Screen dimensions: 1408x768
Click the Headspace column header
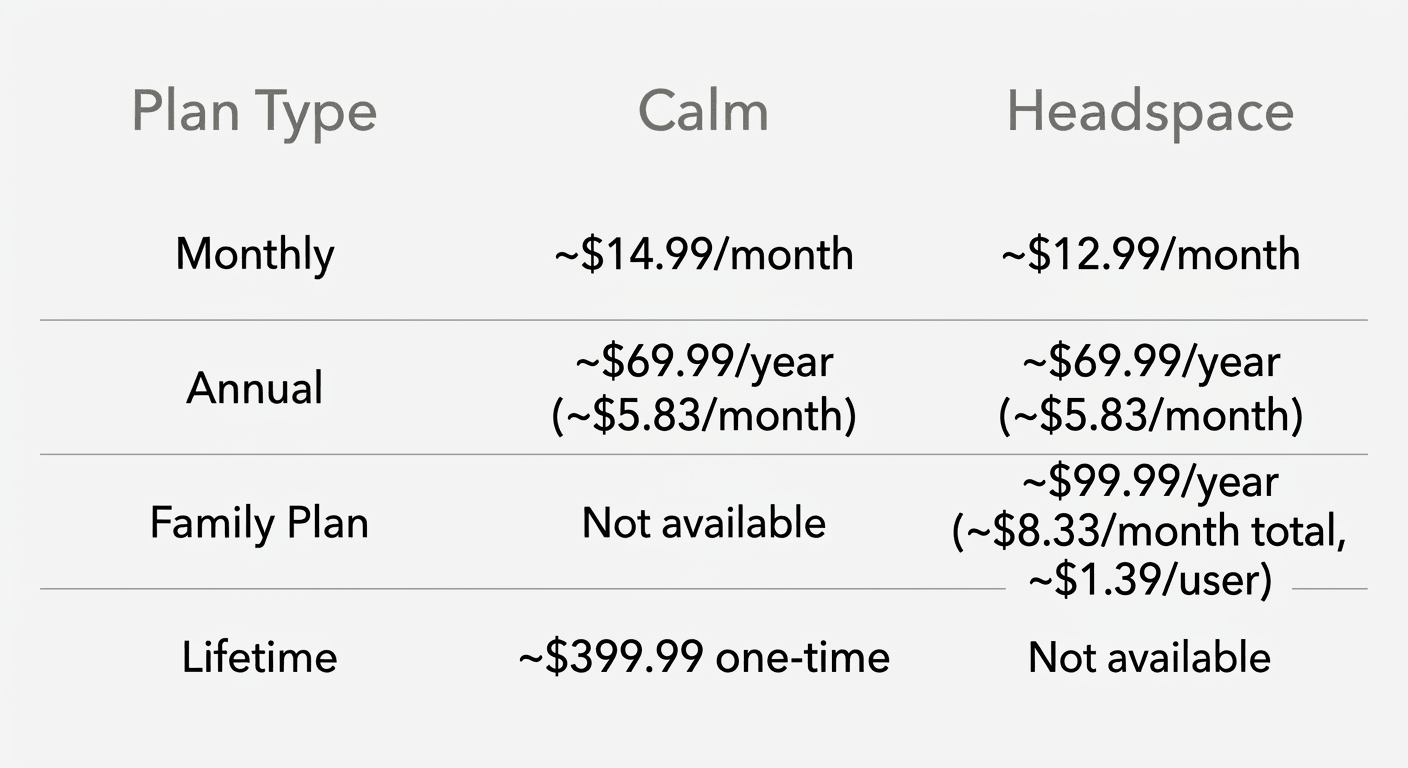(1150, 112)
